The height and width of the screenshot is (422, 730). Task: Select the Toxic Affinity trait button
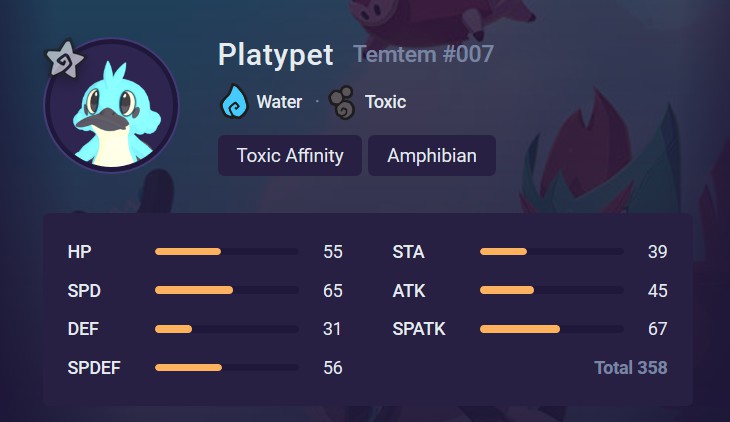point(290,156)
